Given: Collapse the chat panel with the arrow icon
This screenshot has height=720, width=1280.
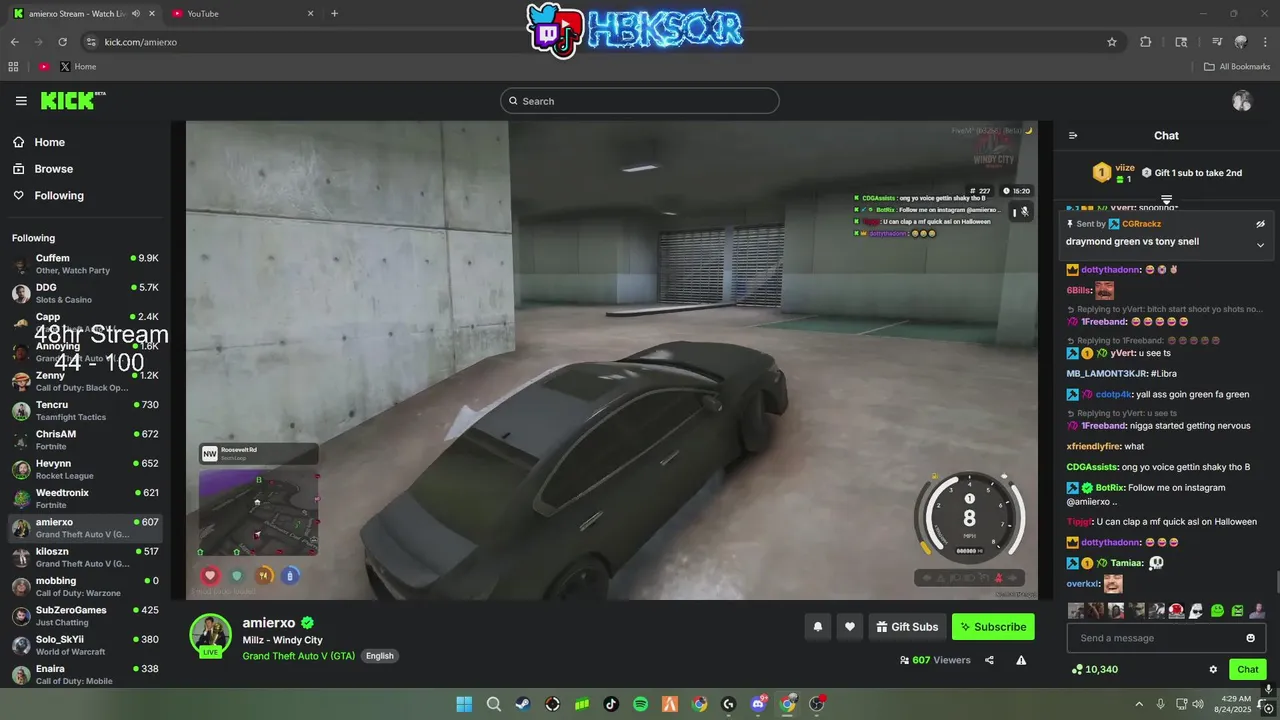Looking at the screenshot, I should [1073, 136].
